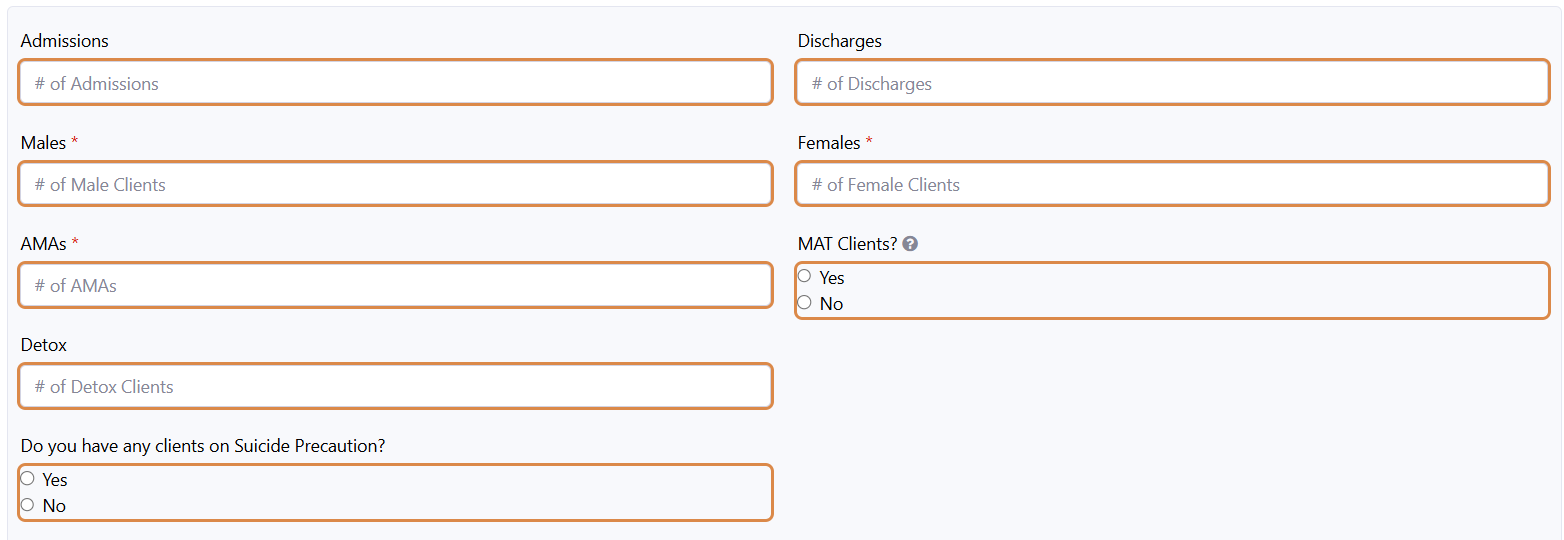
Task: Choose Yes for clients on Suicide Precaution
Action: coord(27,478)
